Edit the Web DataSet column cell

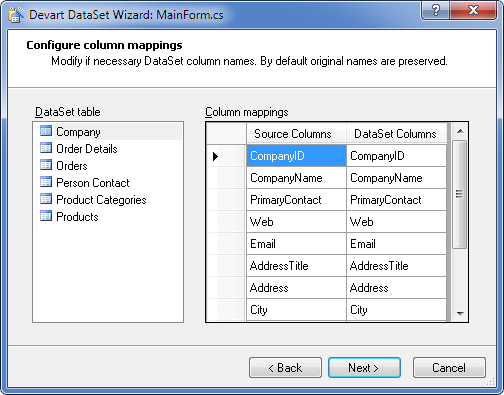396,222
